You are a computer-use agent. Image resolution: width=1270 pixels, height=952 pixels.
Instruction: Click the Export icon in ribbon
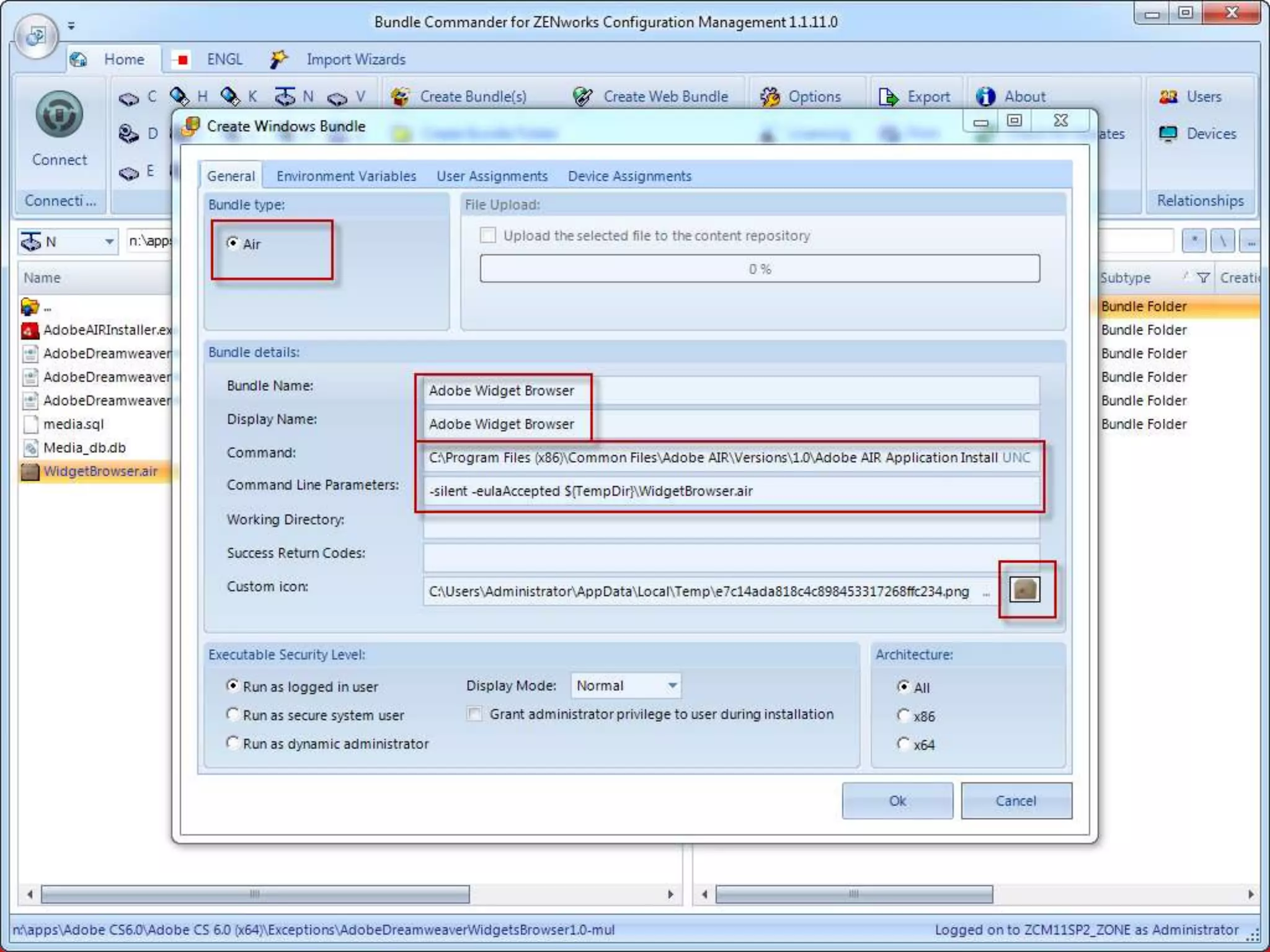(x=888, y=97)
